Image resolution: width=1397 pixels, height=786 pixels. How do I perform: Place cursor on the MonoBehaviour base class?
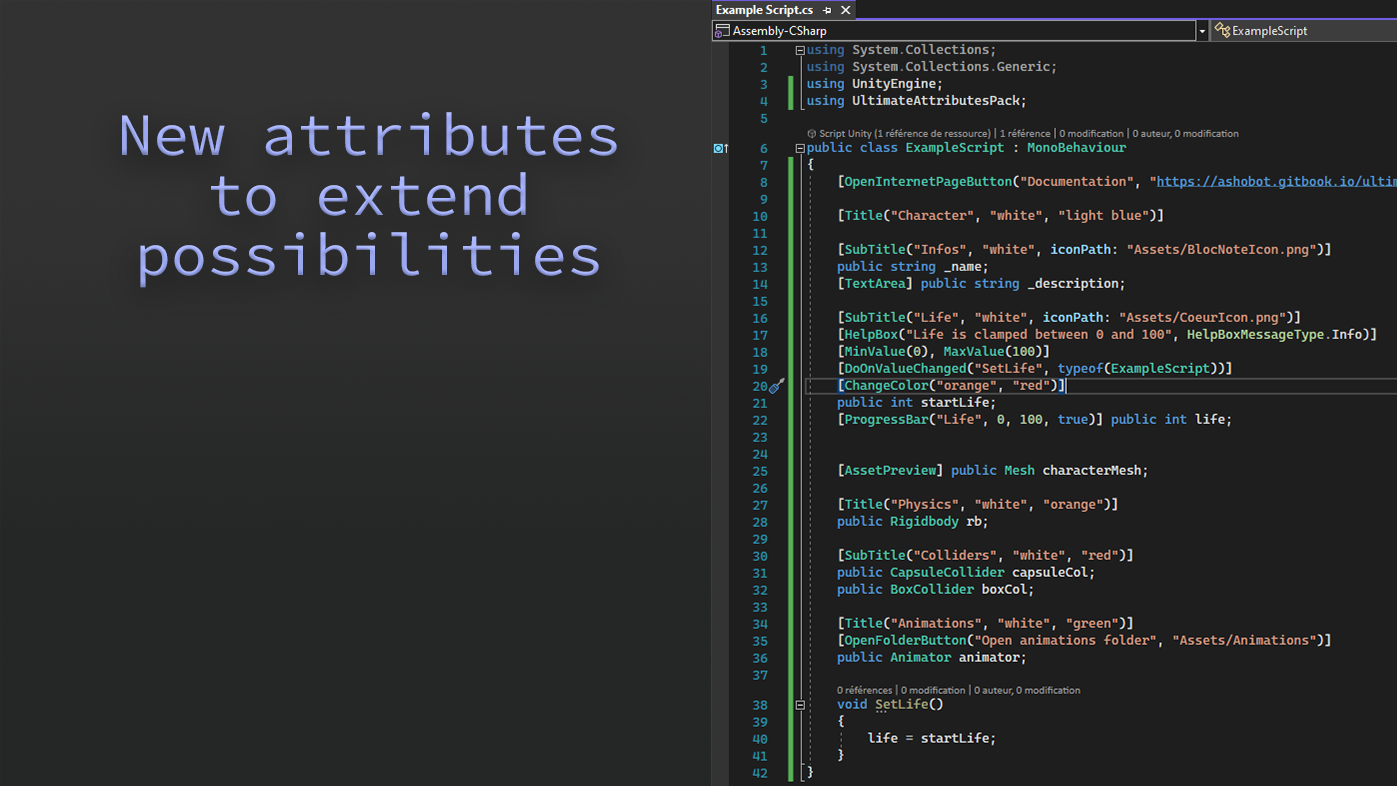tap(1076, 148)
